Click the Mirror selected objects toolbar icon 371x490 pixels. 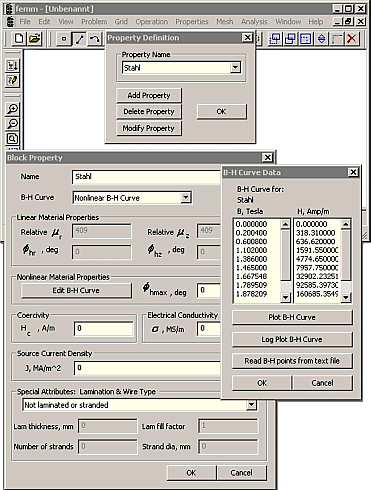(321, 39)
